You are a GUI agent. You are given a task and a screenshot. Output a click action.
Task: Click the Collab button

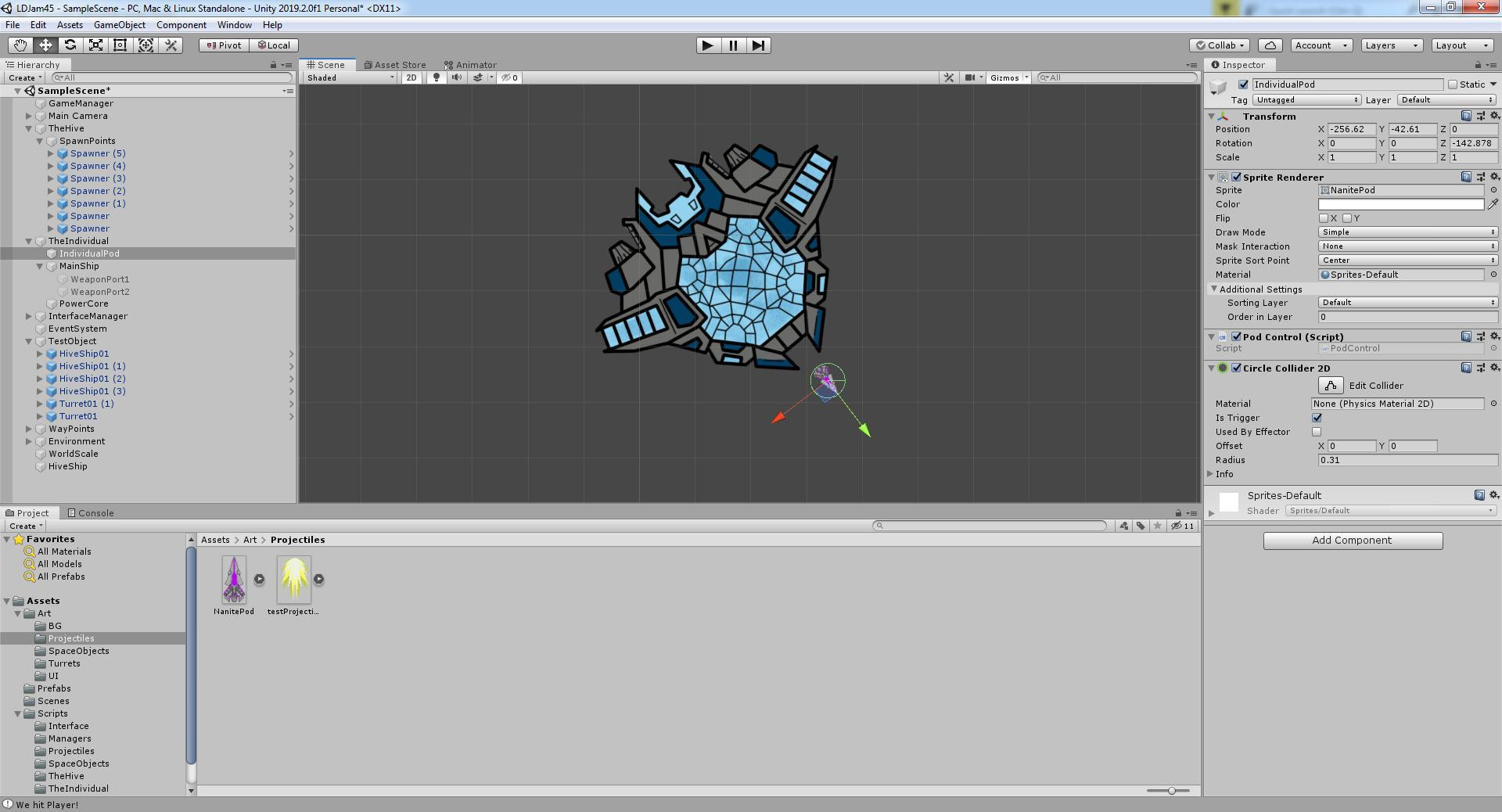1220,45
